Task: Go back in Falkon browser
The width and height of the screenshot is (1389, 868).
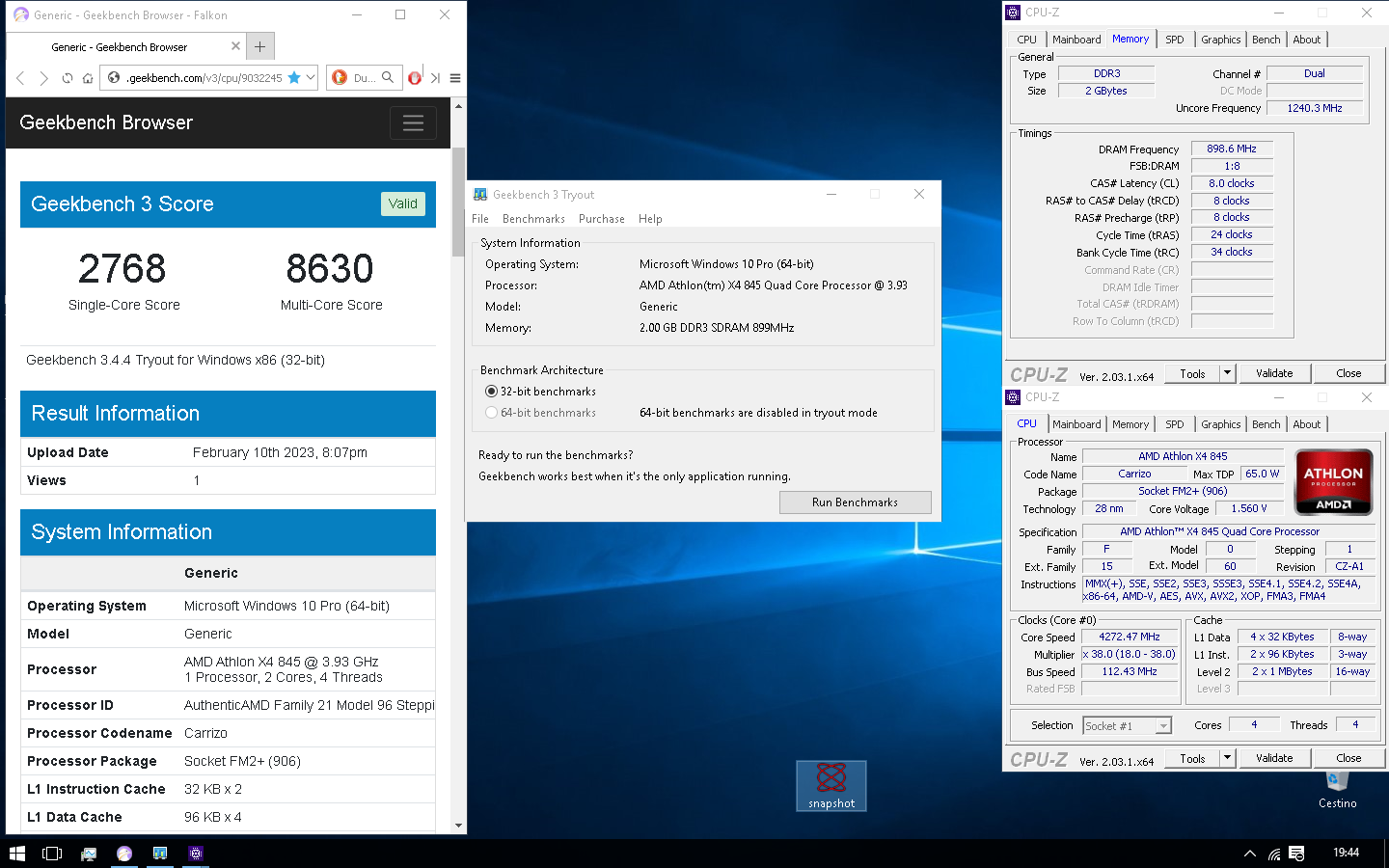Action: click(x=20, y=78)
